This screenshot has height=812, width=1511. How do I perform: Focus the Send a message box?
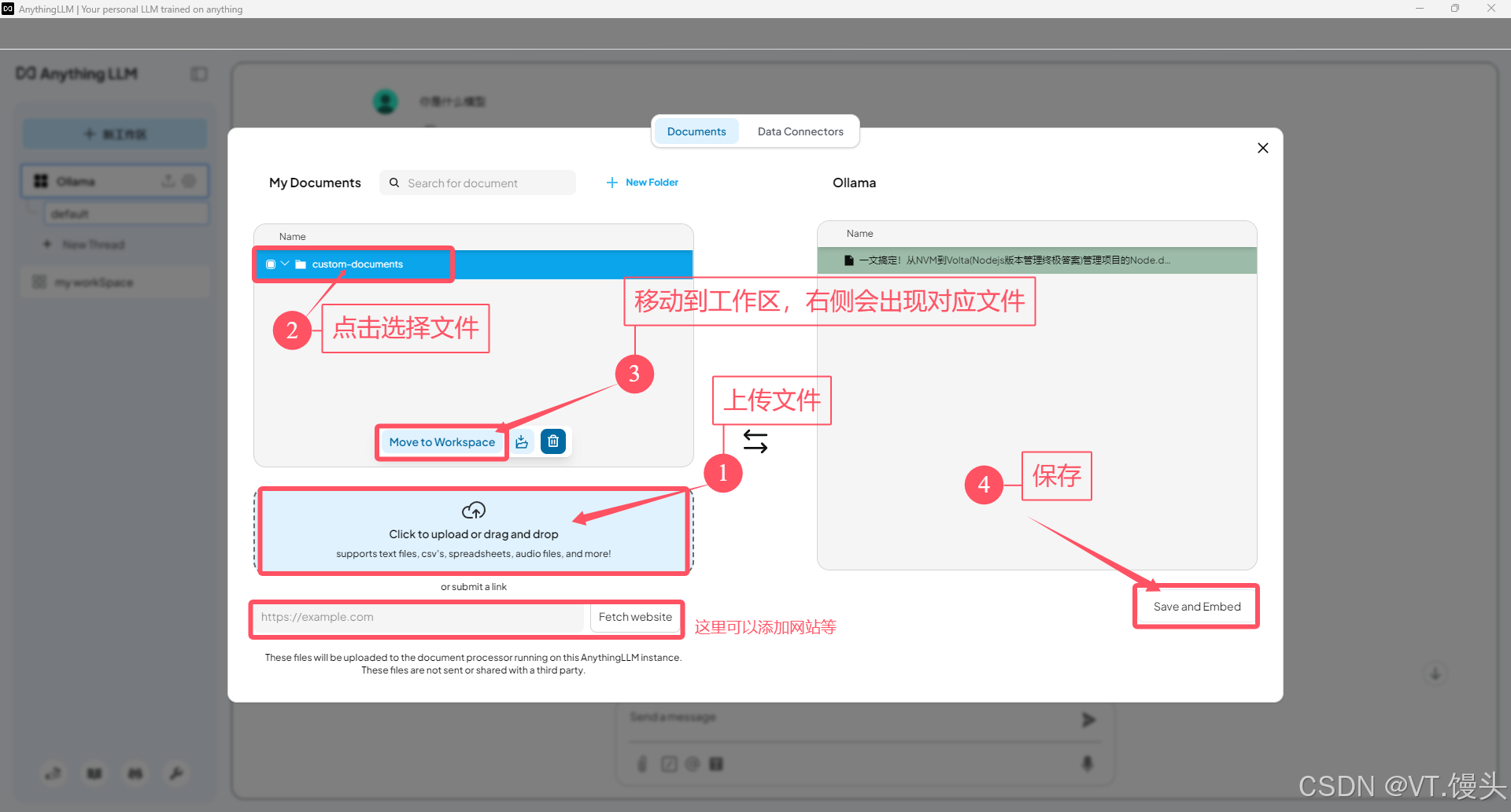[x=850, y=718]
